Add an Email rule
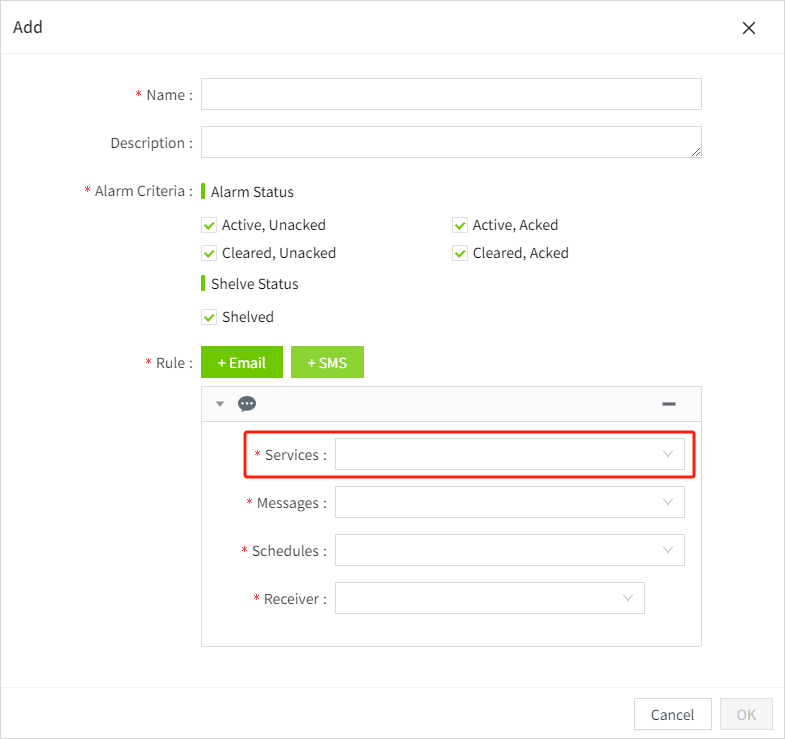Viewport: 785px width, 739px height. click(x=242, y=363)
